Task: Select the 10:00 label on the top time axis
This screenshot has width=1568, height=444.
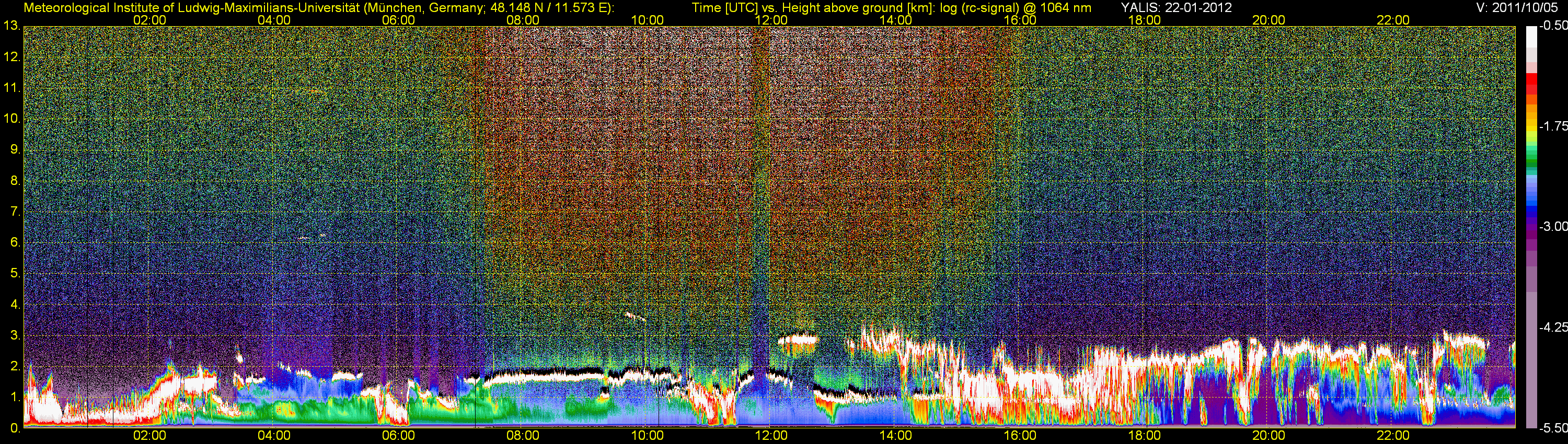Action: (x=647, y=20)
